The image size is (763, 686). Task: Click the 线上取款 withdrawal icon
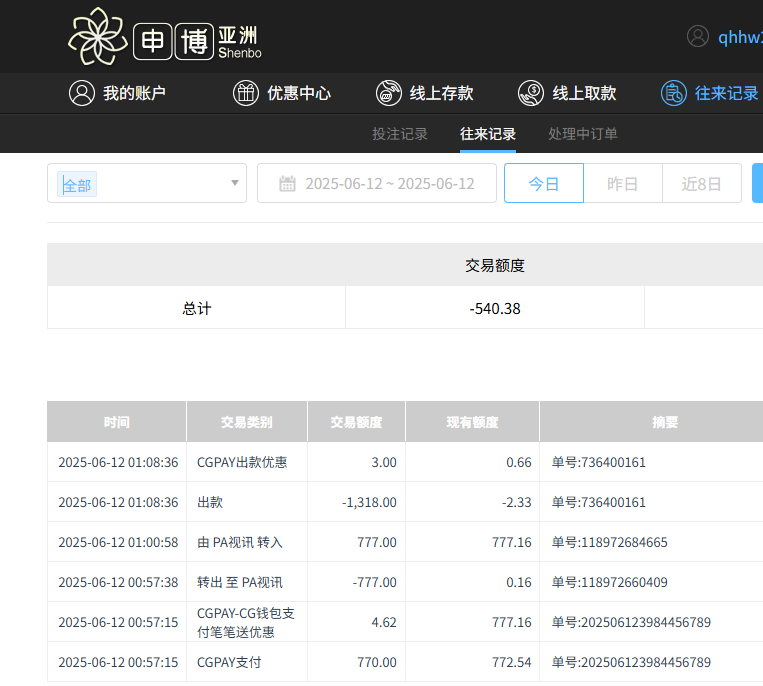pos(531,93)
